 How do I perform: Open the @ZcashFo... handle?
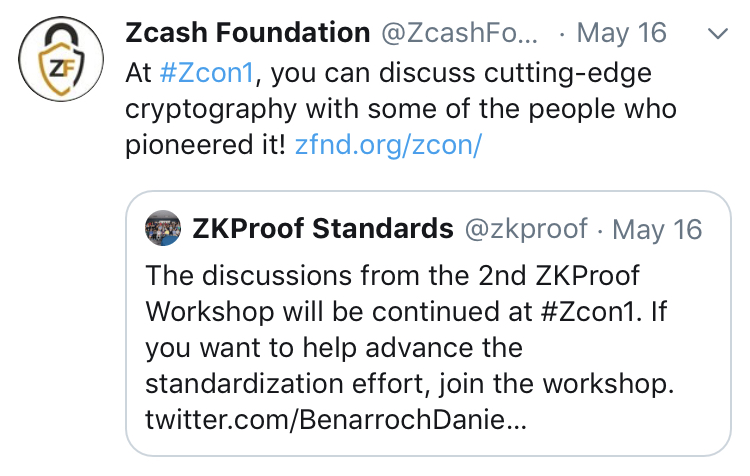[x=459, y=33]
